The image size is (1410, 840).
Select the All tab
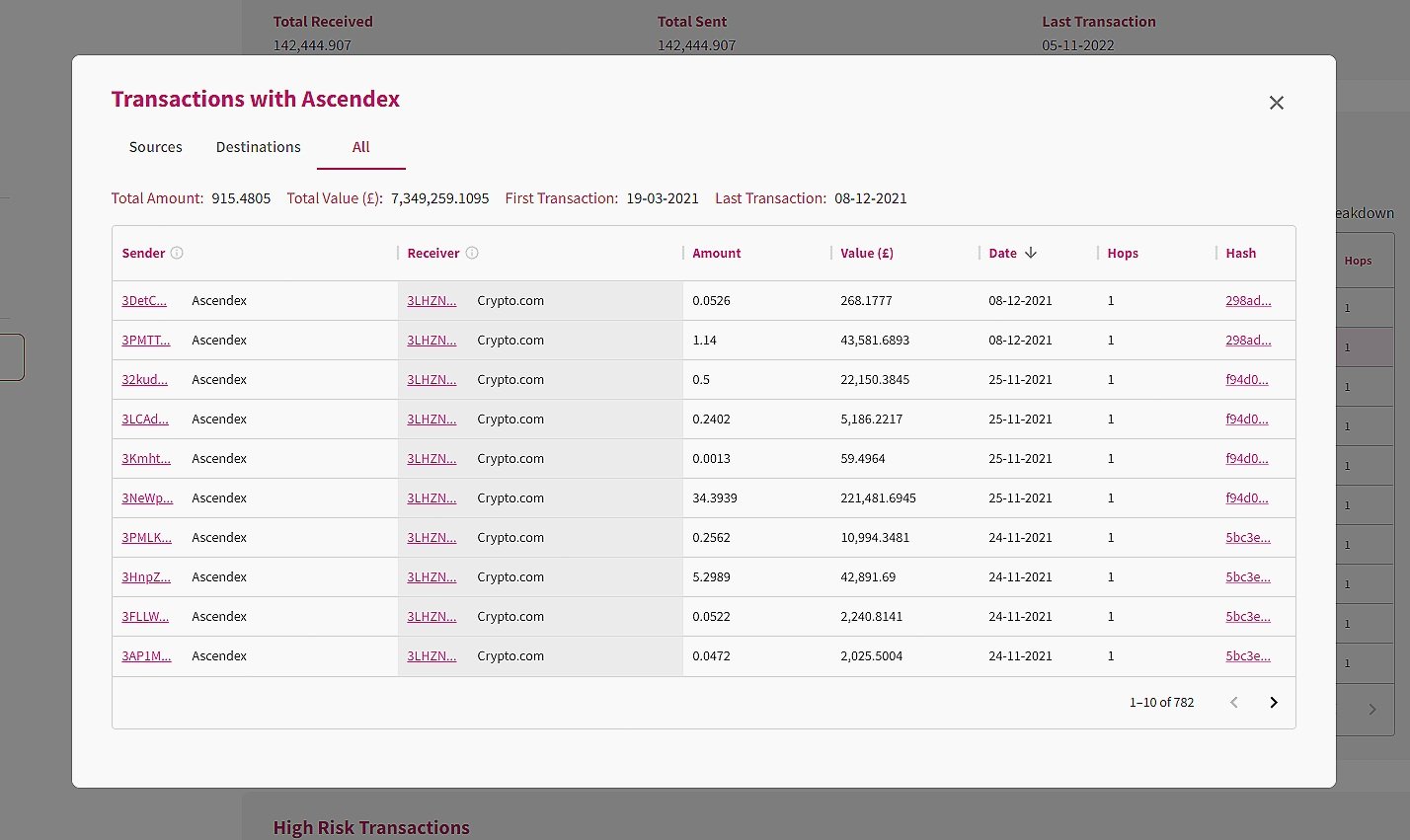pos(361,147)
